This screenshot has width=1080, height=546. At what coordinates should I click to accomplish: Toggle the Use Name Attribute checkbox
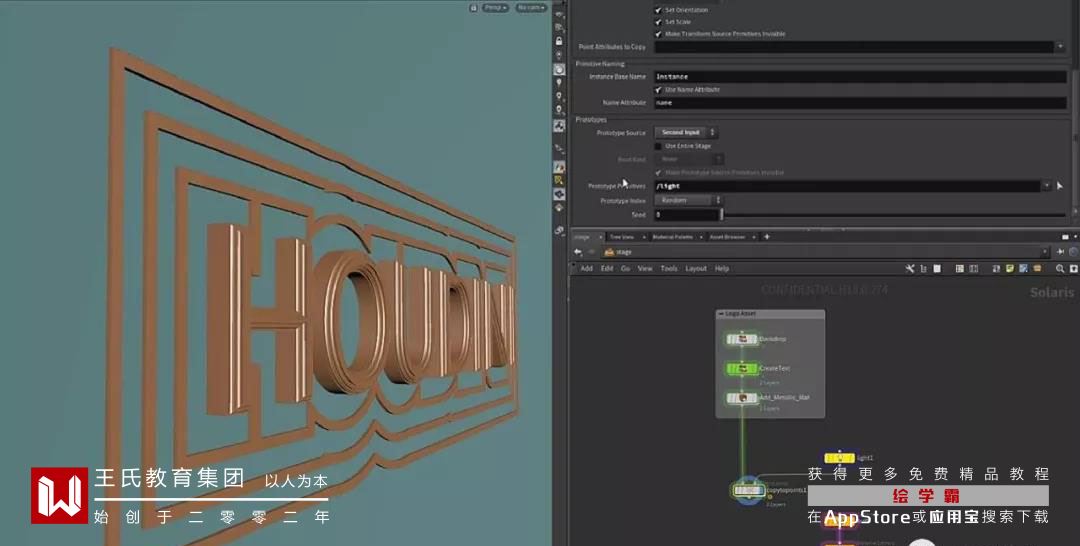click(x=658, y=90)
